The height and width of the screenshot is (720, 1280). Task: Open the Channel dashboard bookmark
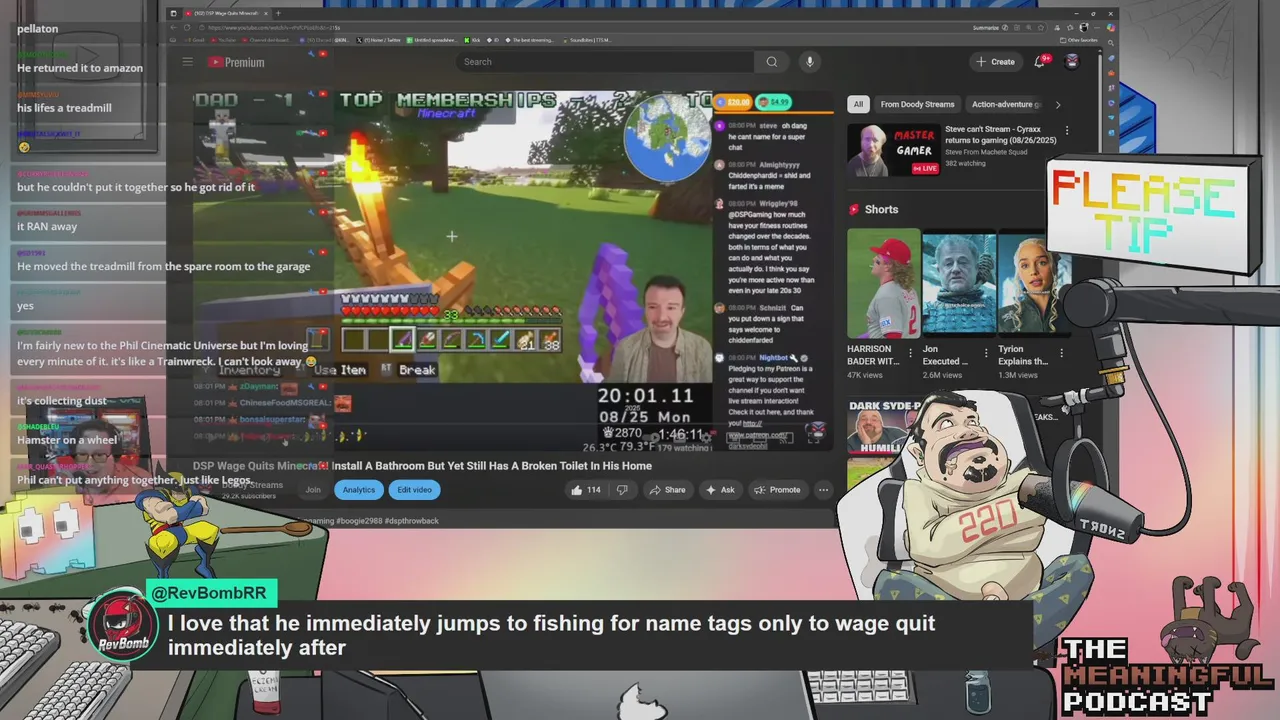tap(266, 40)
